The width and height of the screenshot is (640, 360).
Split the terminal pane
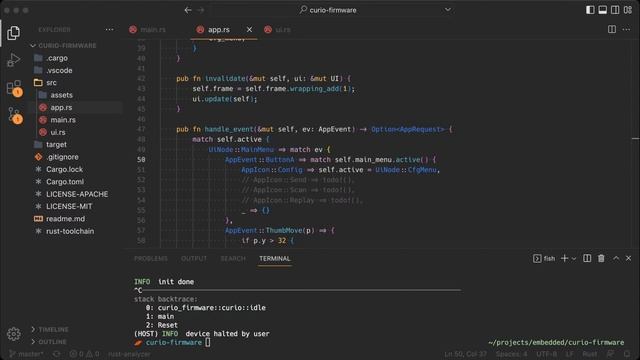click(587, 258)
